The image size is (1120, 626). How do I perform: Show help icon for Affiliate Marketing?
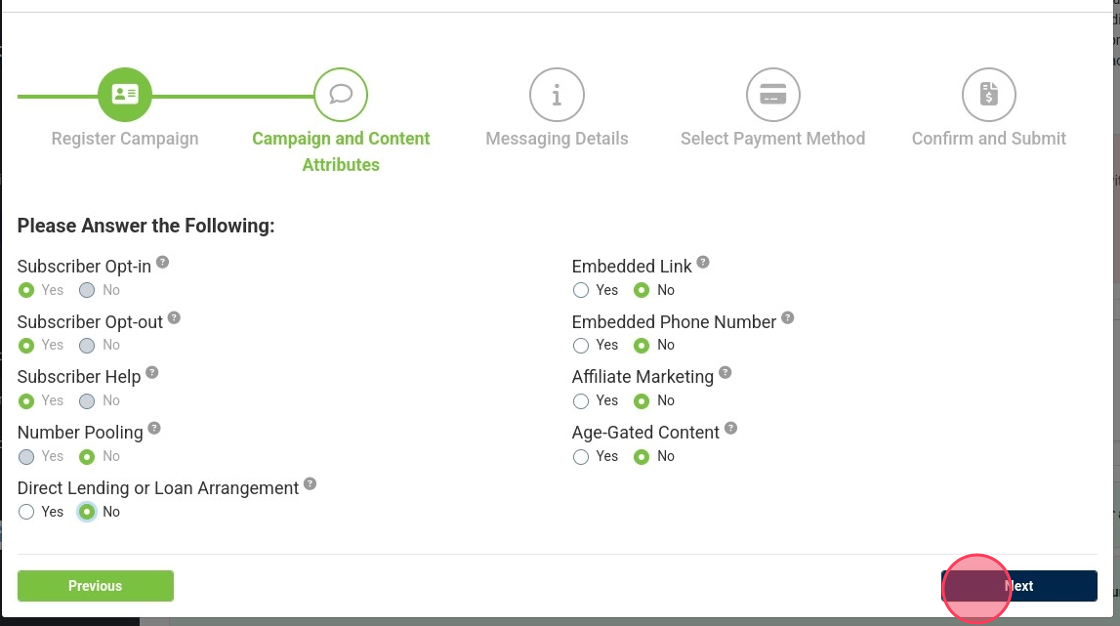coord(725,373)
